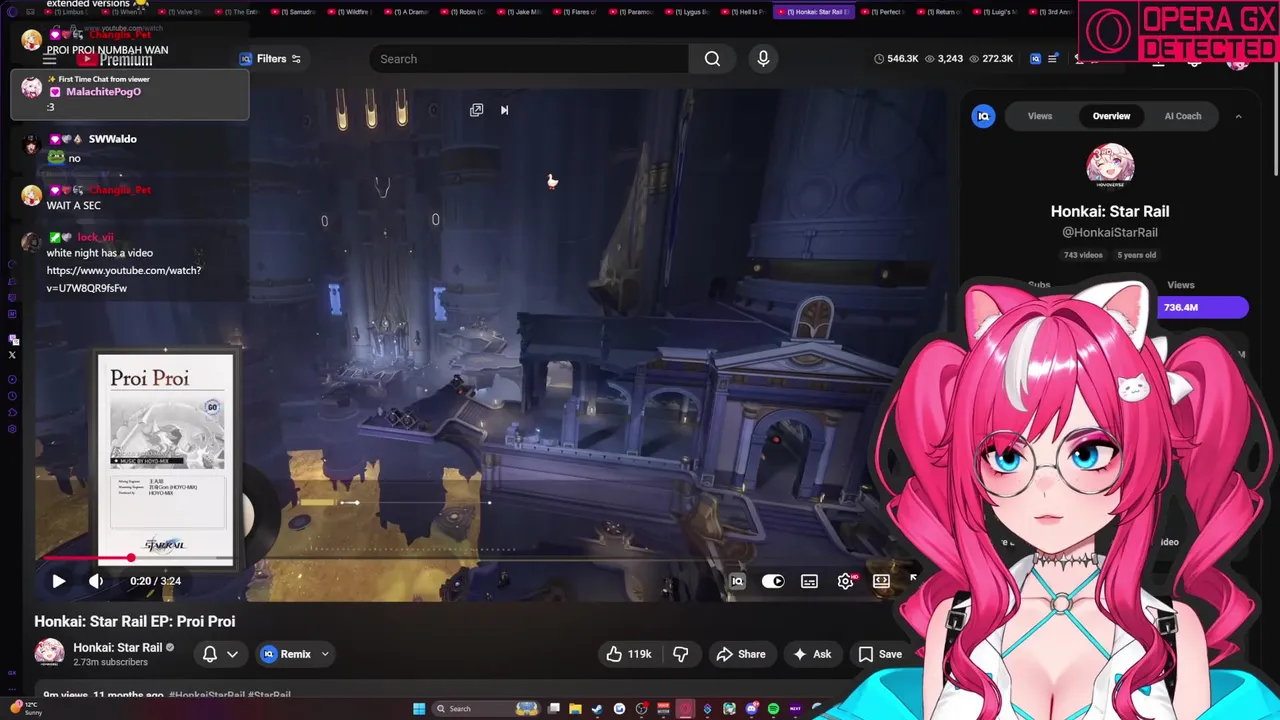The height and width of the screenshot is (720, 1280).
Task: Click the video progress bar scrubber
Action: point(131,558)
